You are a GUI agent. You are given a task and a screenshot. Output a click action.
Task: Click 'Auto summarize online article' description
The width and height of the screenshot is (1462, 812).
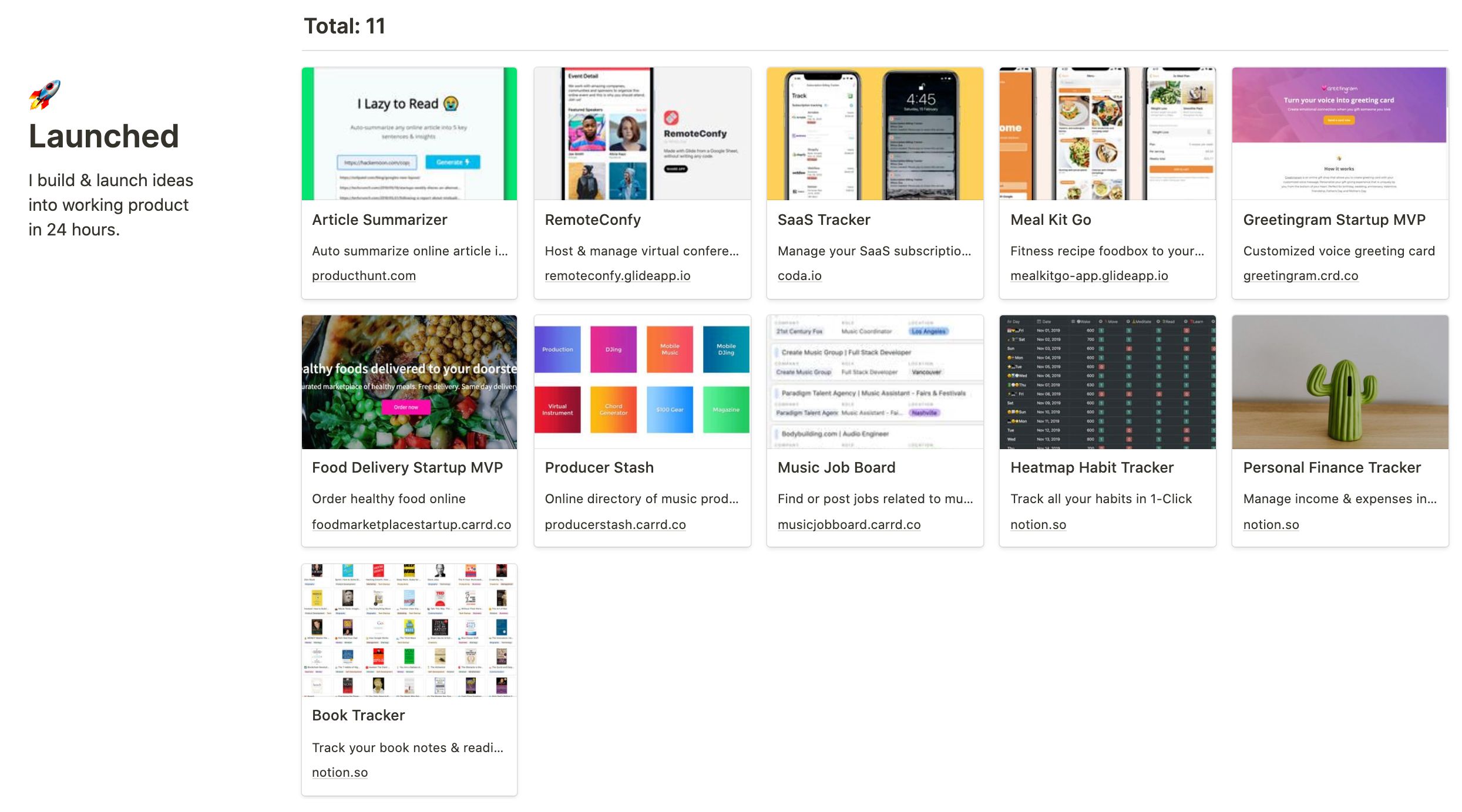410,251
